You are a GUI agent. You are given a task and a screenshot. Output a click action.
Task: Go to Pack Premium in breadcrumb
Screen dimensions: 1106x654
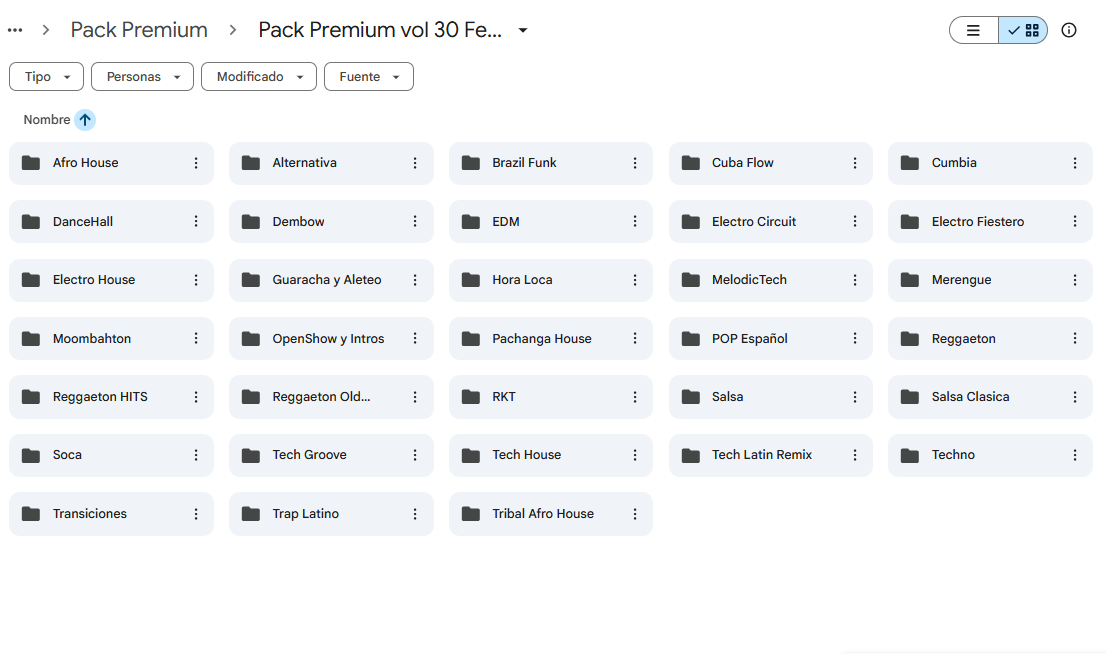click(139, 30)
